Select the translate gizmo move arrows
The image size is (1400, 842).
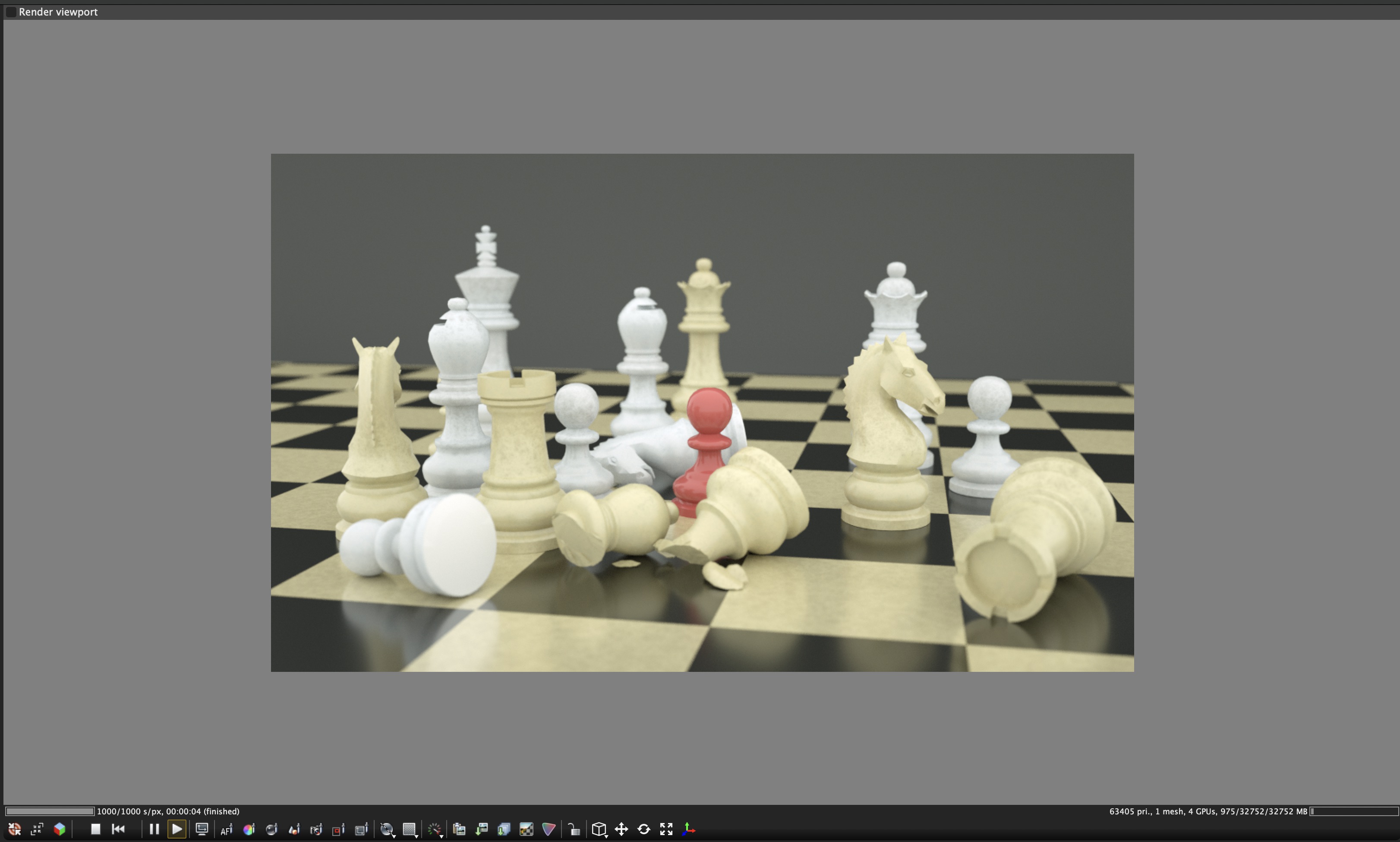tap(621, 829)
